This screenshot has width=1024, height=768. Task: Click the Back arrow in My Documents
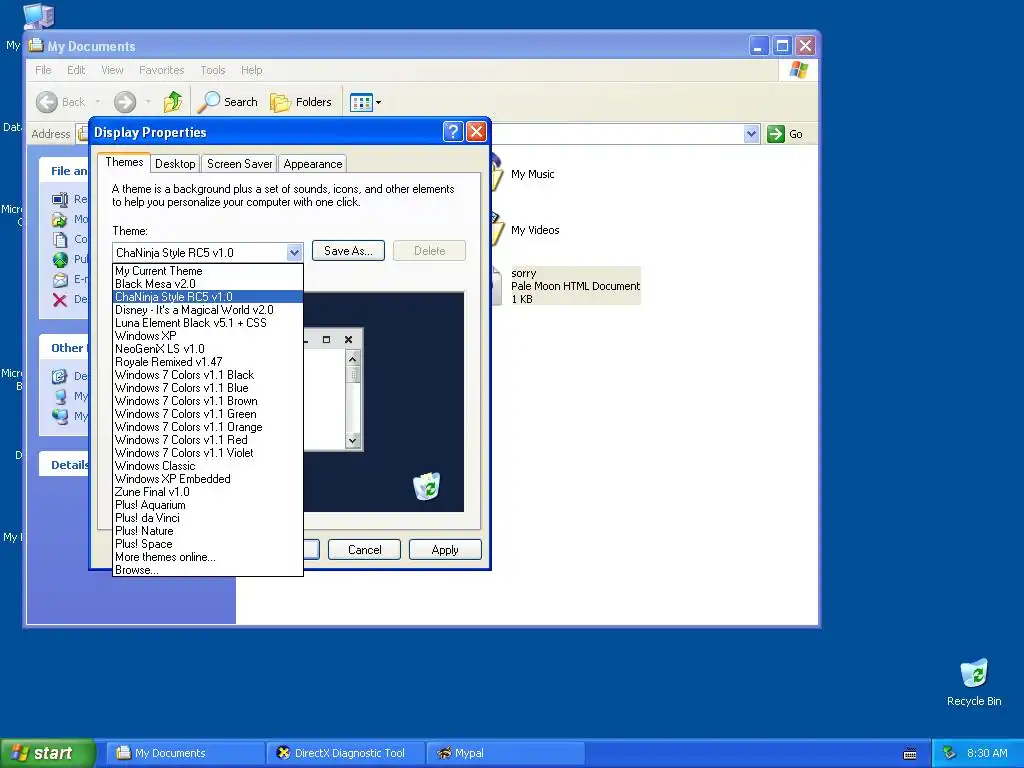47,102
